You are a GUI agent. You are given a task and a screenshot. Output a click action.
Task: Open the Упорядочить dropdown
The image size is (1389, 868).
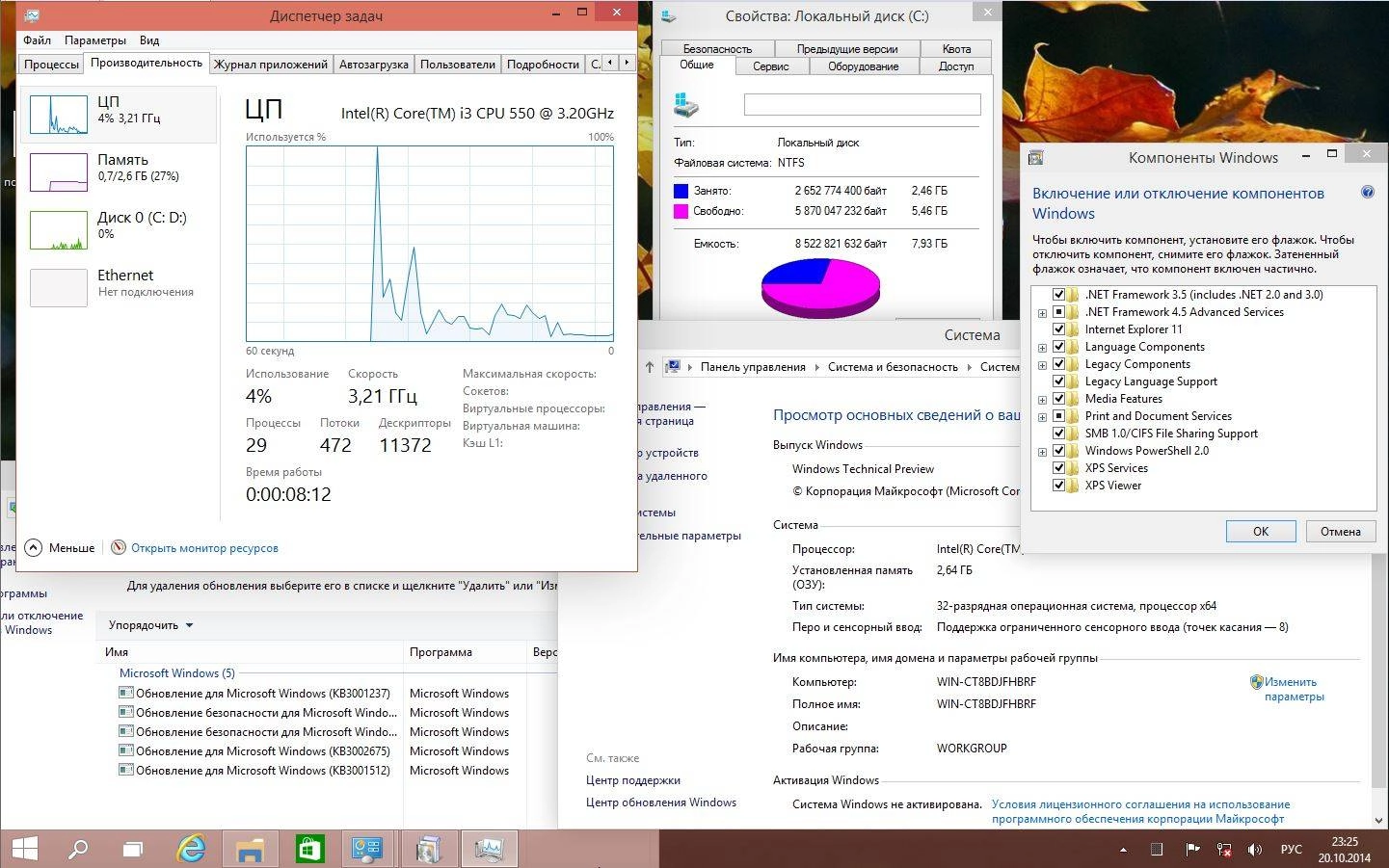(150, 625)
